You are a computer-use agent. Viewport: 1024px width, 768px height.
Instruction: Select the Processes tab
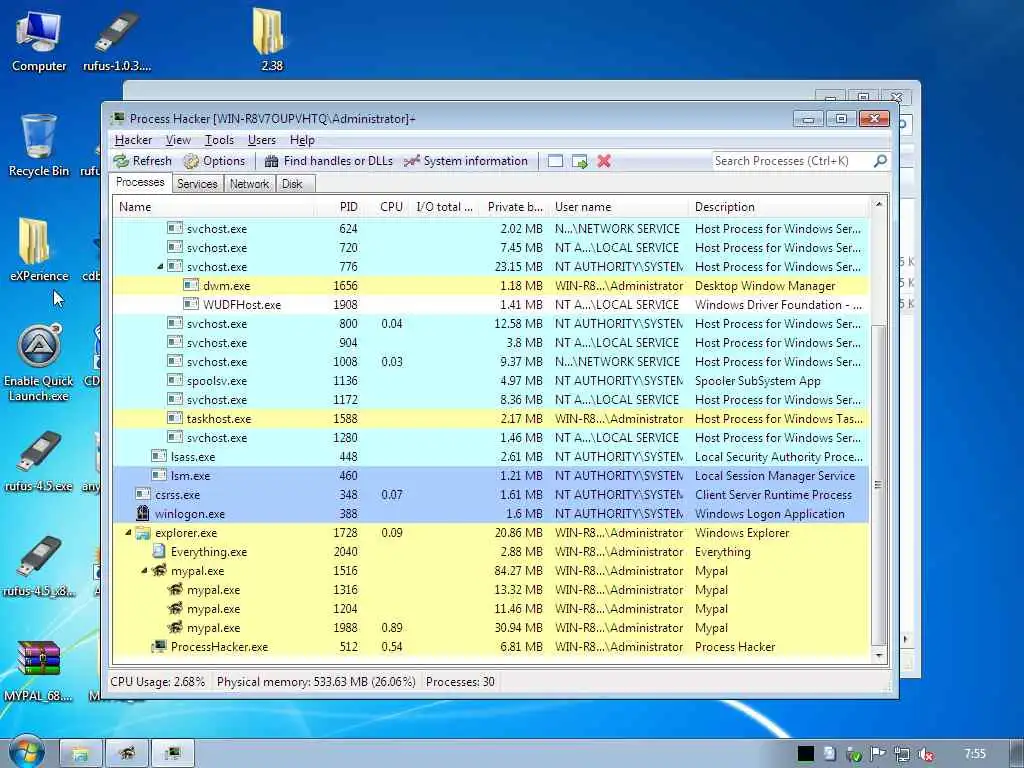pos(140,182)
